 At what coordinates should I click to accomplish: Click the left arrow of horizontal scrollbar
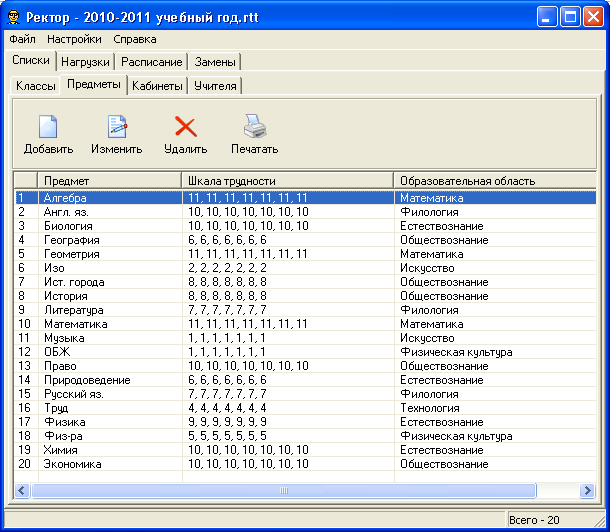[x=22, y=490]
